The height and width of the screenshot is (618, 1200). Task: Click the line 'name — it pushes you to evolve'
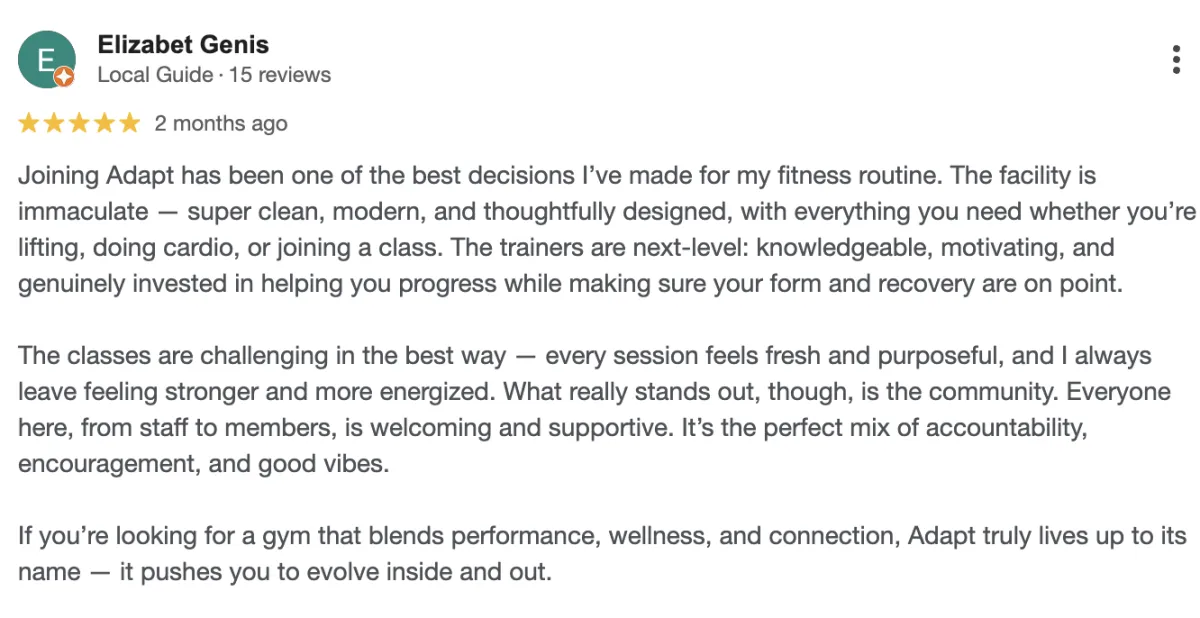pyautogui.click(x=284, y=573)
